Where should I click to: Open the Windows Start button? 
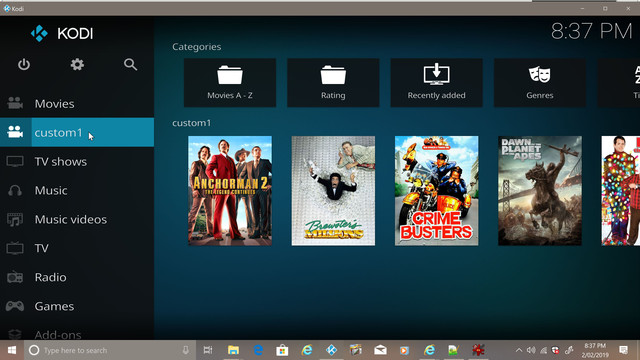tap(12, 350)
